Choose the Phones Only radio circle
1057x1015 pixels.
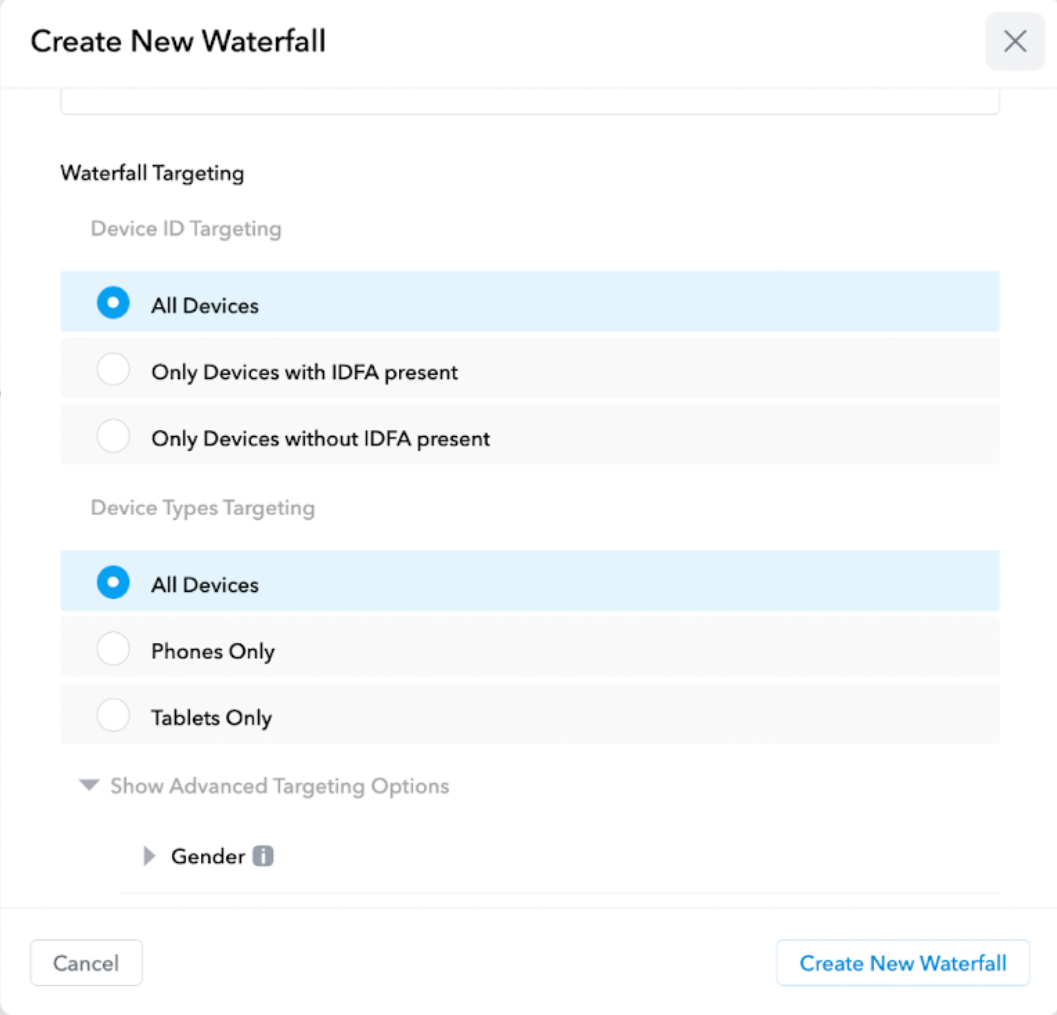point(113,650)
